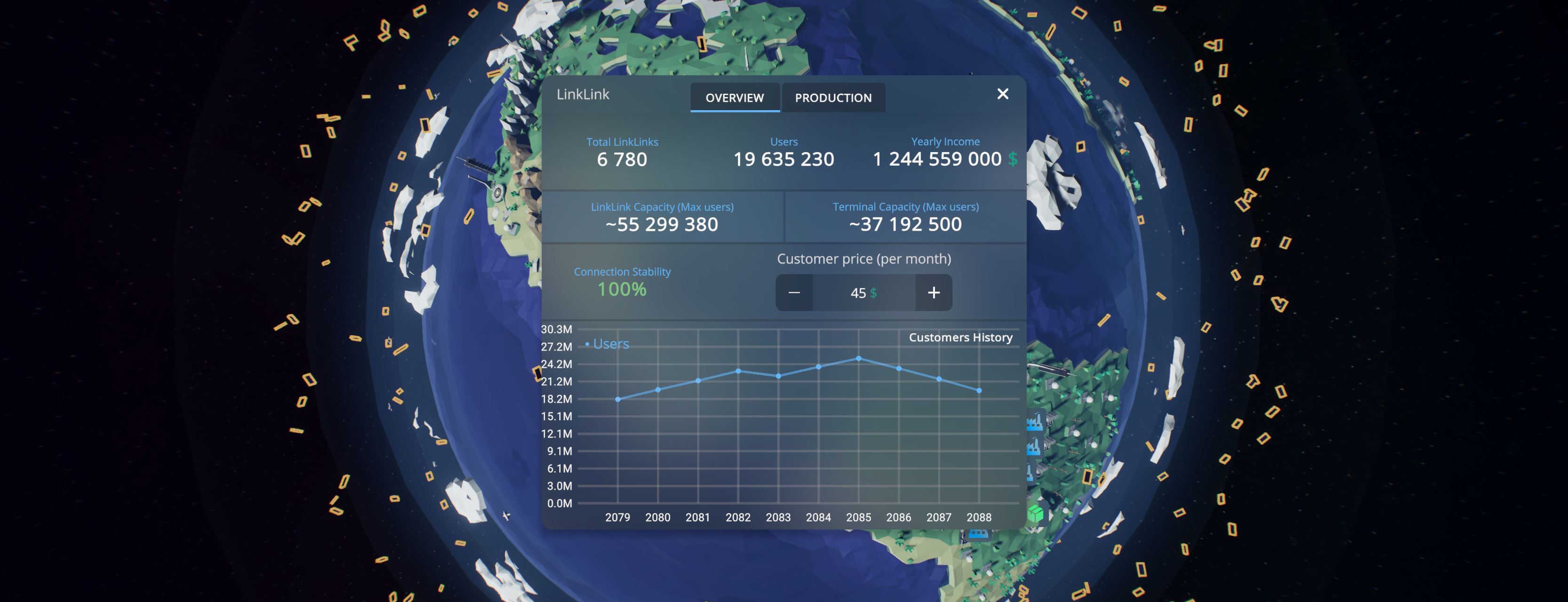1568x602 pixels.
Task: Click the 2085 peak data point on chart
Action: (858, 358)
